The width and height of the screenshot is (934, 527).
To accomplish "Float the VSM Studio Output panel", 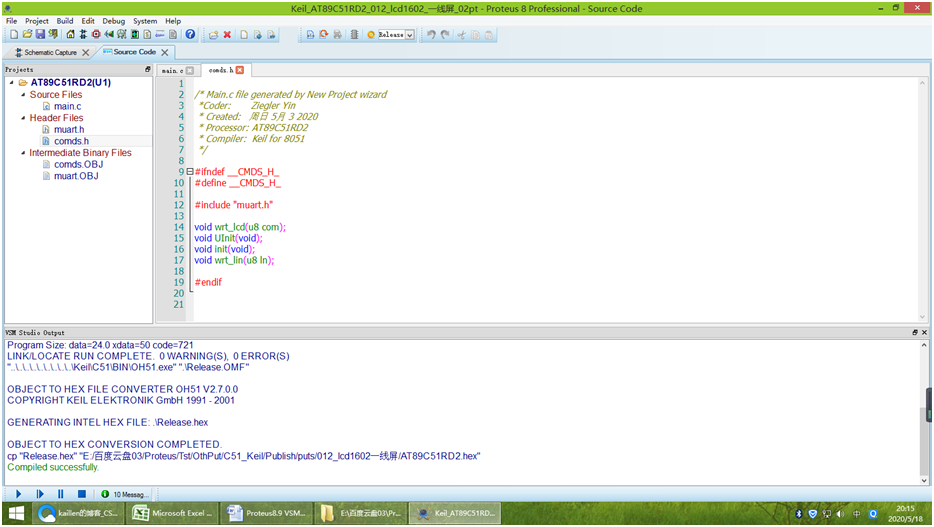I will pos(915,332).
